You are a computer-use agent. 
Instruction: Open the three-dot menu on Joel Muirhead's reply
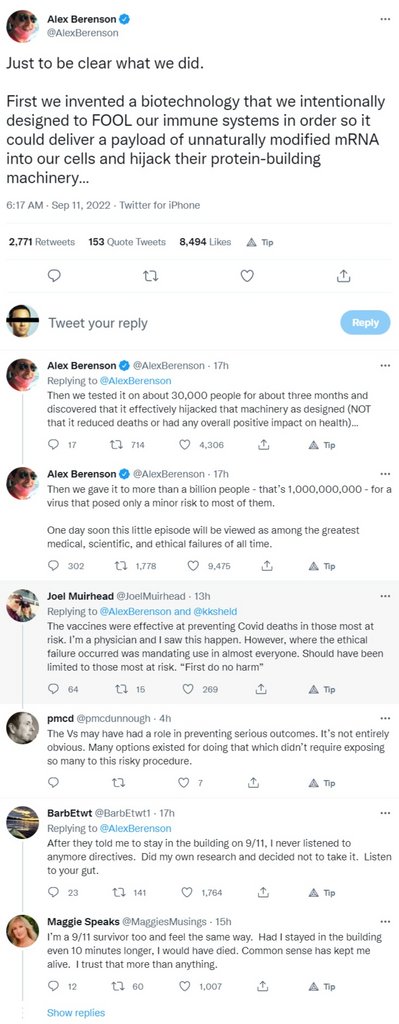(x=385, y=597)
